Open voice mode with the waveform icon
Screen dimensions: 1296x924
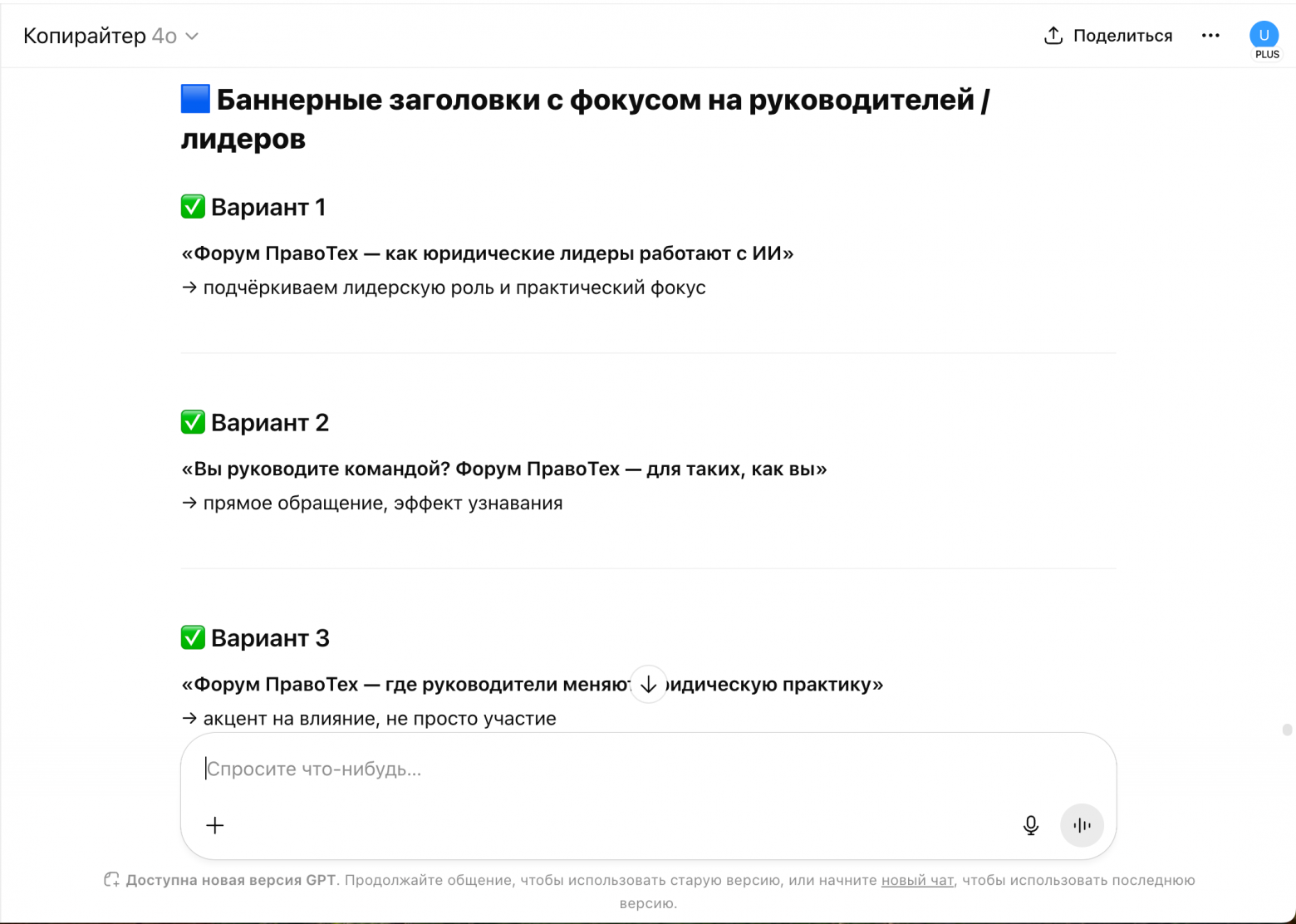tap(1082, 825)
